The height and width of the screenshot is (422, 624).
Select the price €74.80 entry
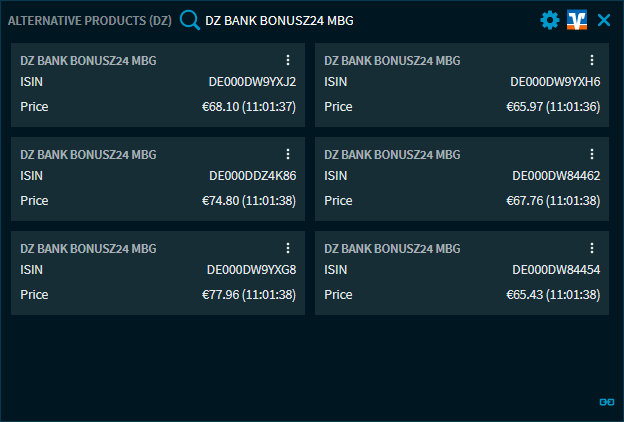tap(248, 201)
